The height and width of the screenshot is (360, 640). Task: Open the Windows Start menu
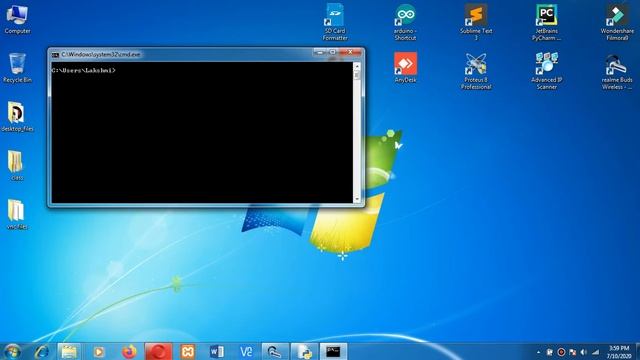pos(12,351)
